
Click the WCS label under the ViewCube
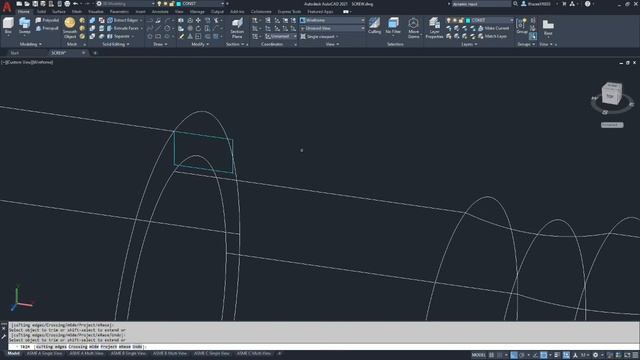pyautogui.click(x=612, y=125)
